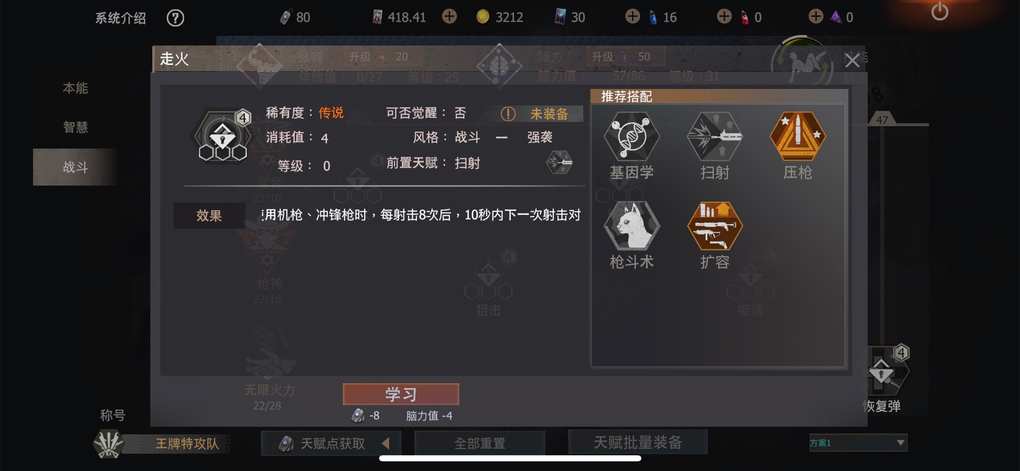Tap the 走火 talent hexagon icon

pyautogui.click(x=222, y=137)
